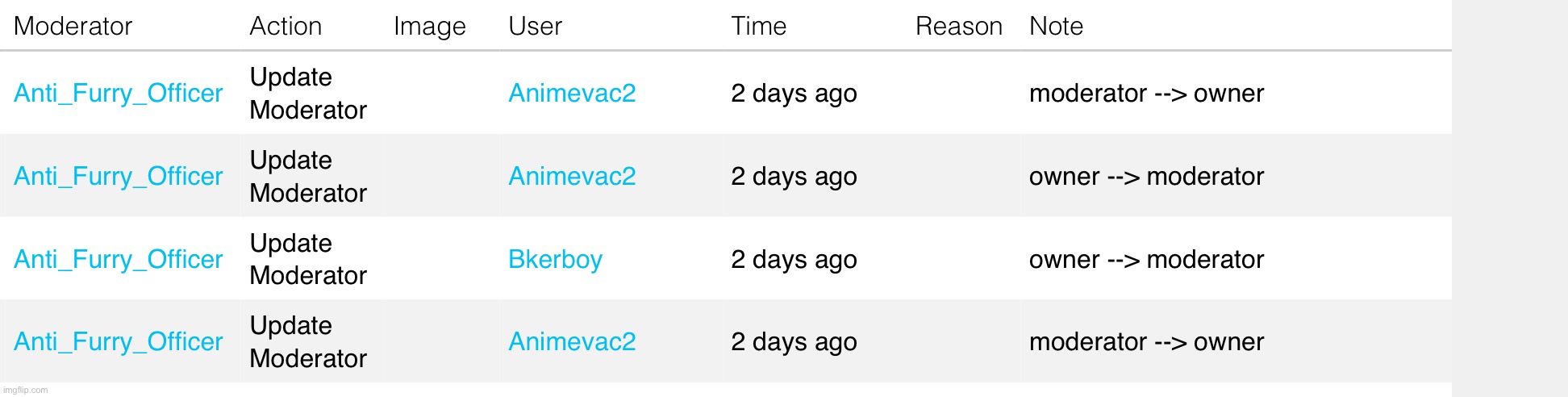Screen dimensions: 1568x397
Task: Open Animevac2 user link in the last row
Action: 572,341
